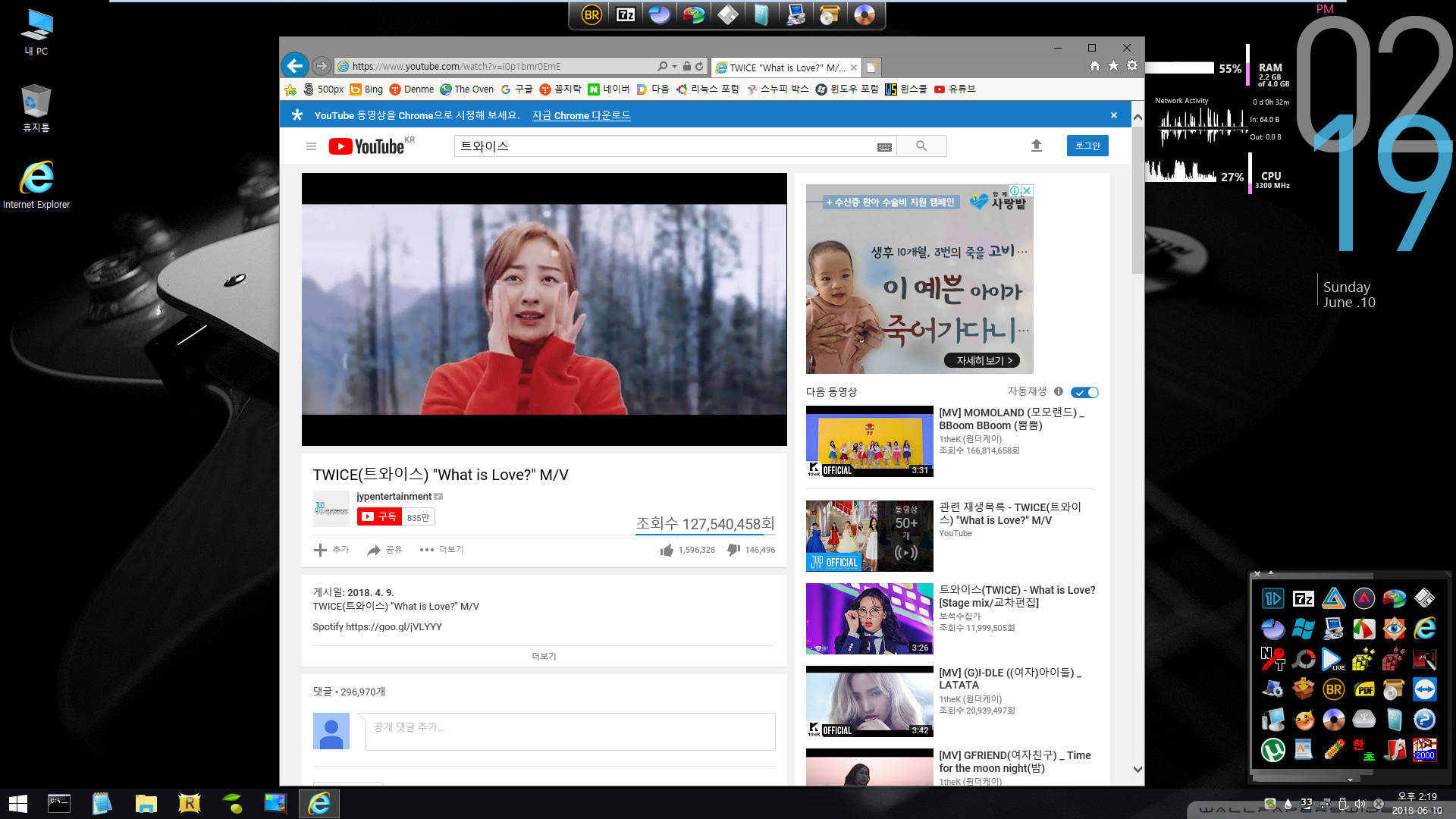
Task: Like the video with thumbs up
Action: [667, 550]
